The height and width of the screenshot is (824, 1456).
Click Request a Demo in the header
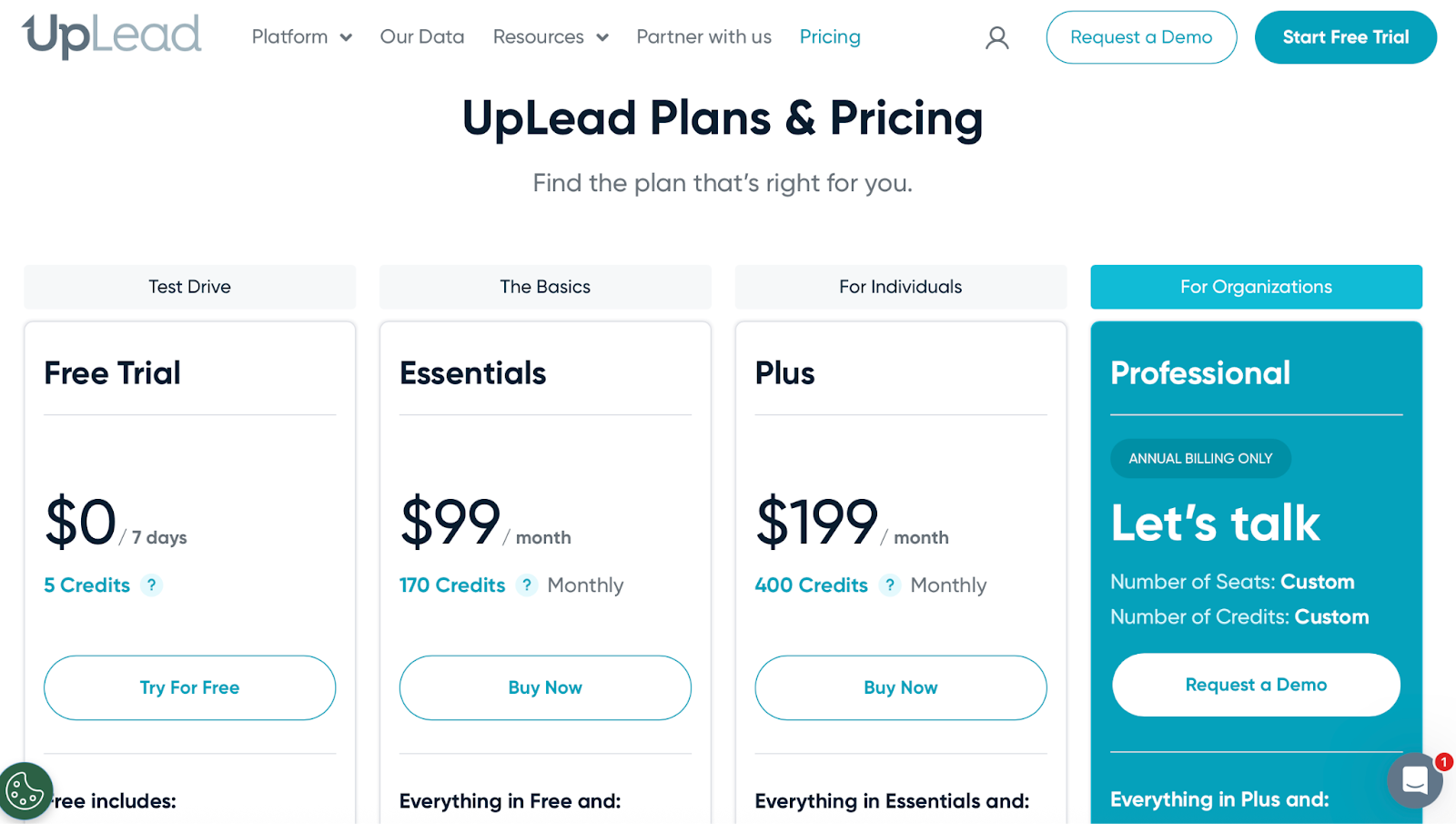click(x=1141, y=37)
